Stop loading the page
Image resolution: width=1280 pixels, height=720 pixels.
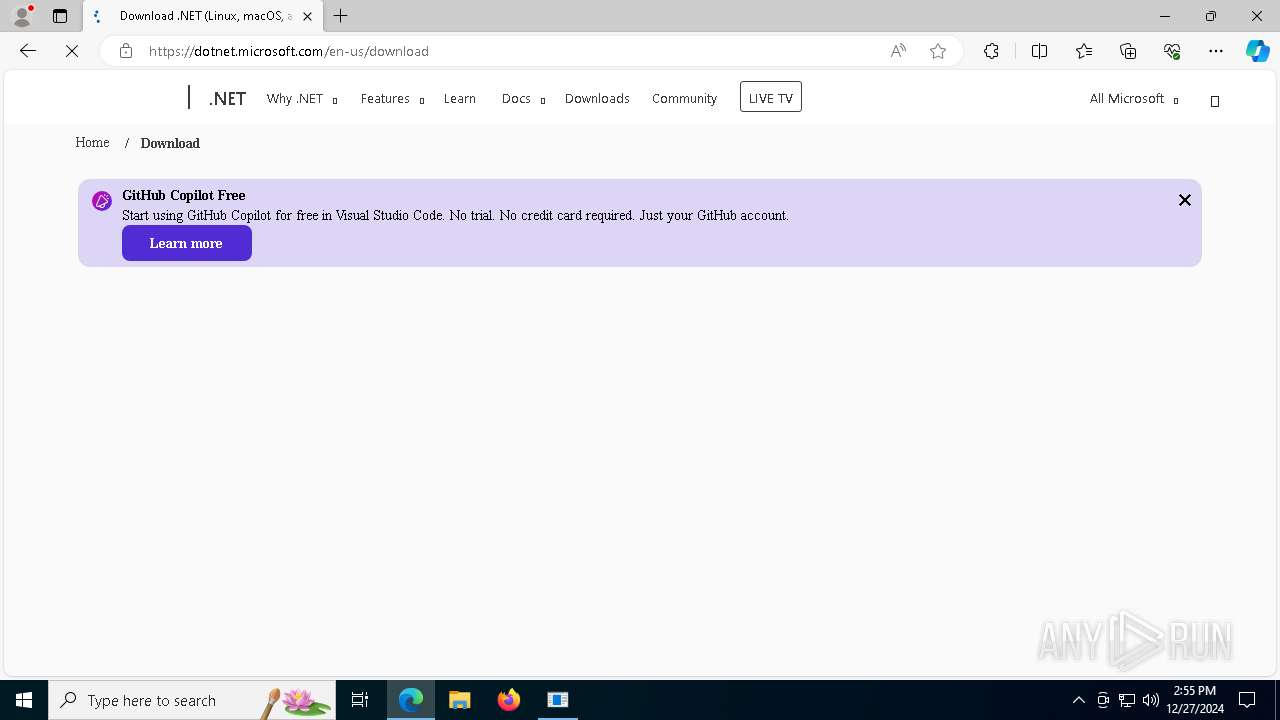coord(72,51)
